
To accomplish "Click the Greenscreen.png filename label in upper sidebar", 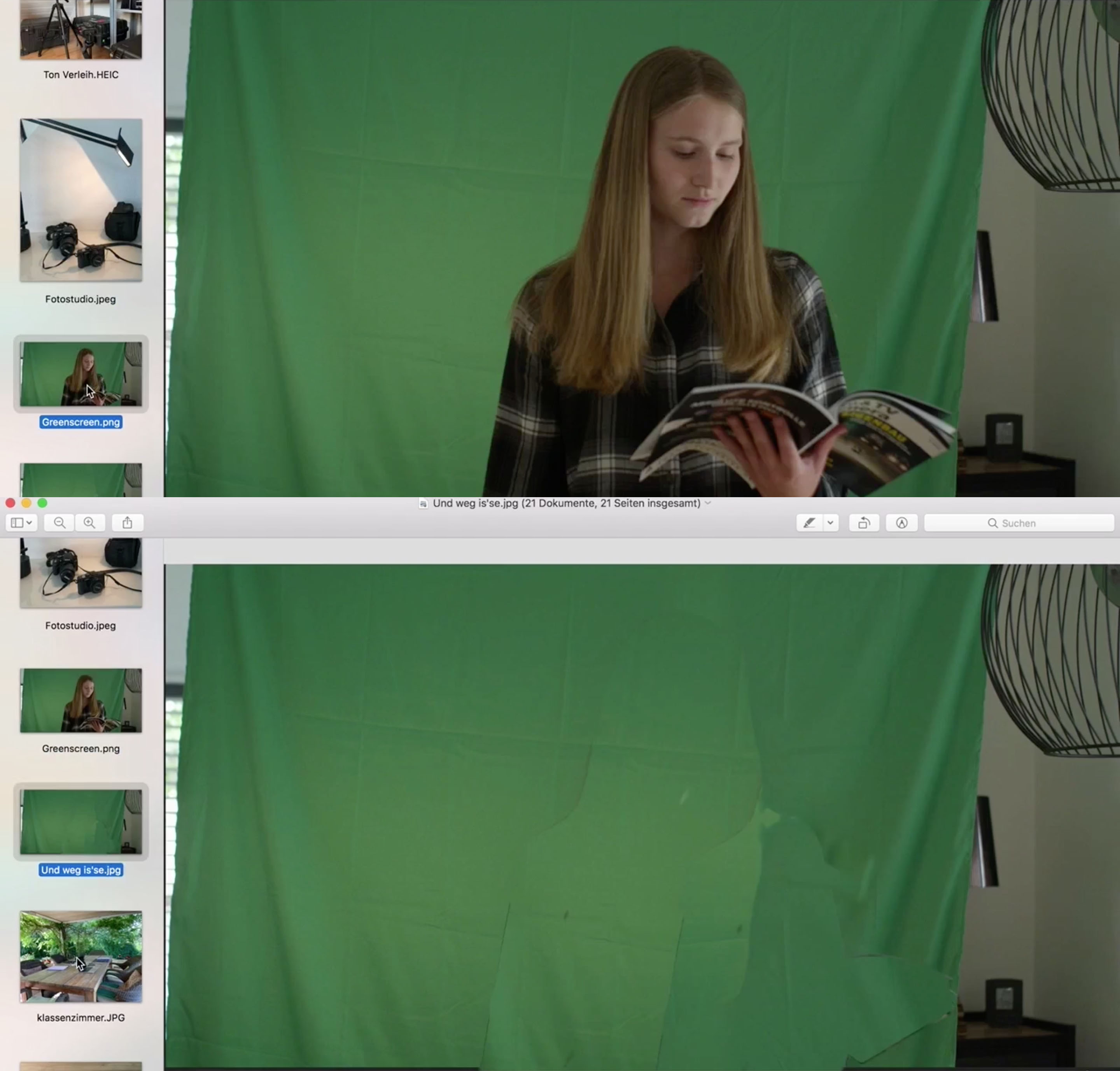I will [81, 422].
